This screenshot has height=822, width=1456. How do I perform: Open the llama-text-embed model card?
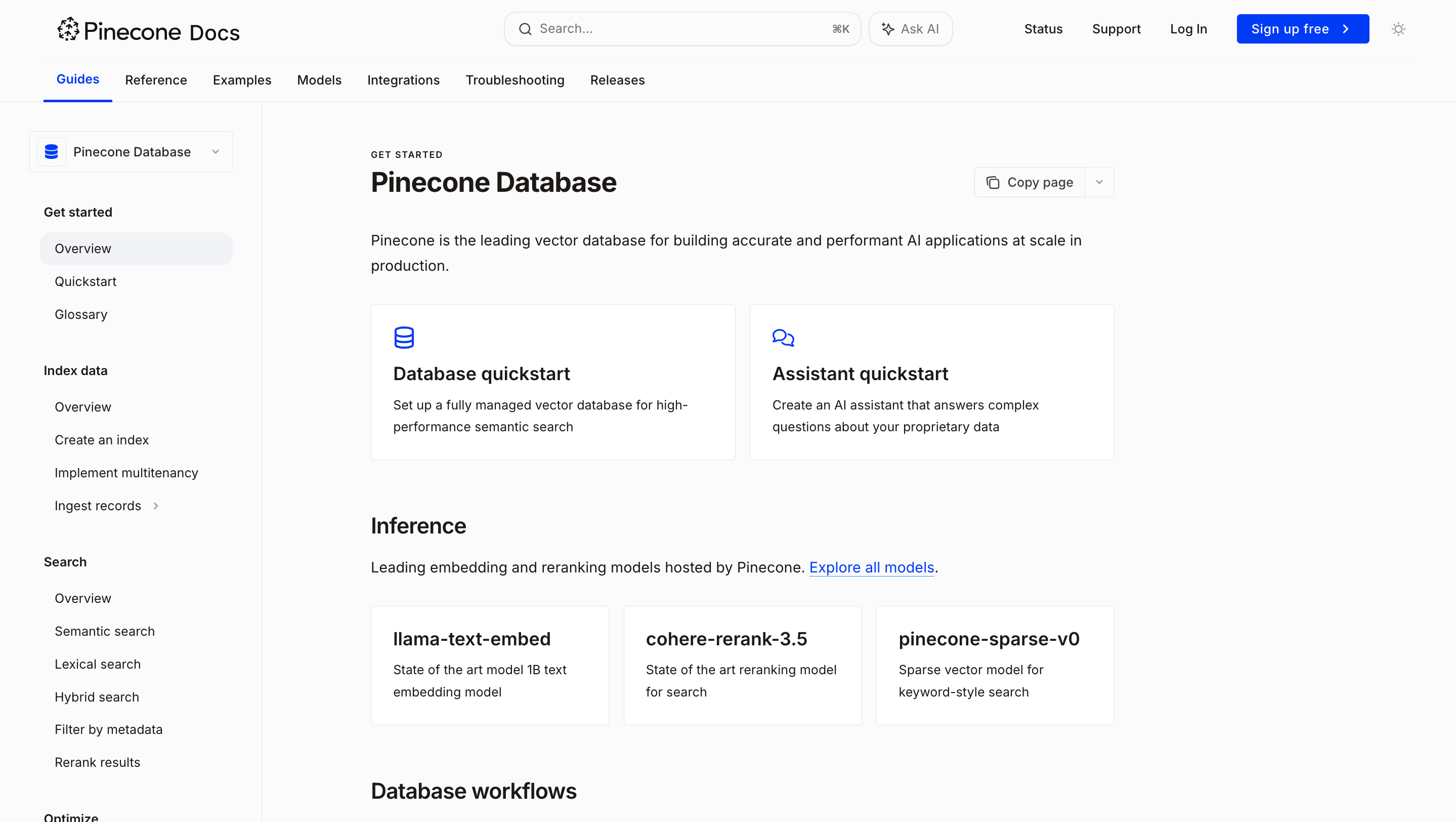coord(490,666)
